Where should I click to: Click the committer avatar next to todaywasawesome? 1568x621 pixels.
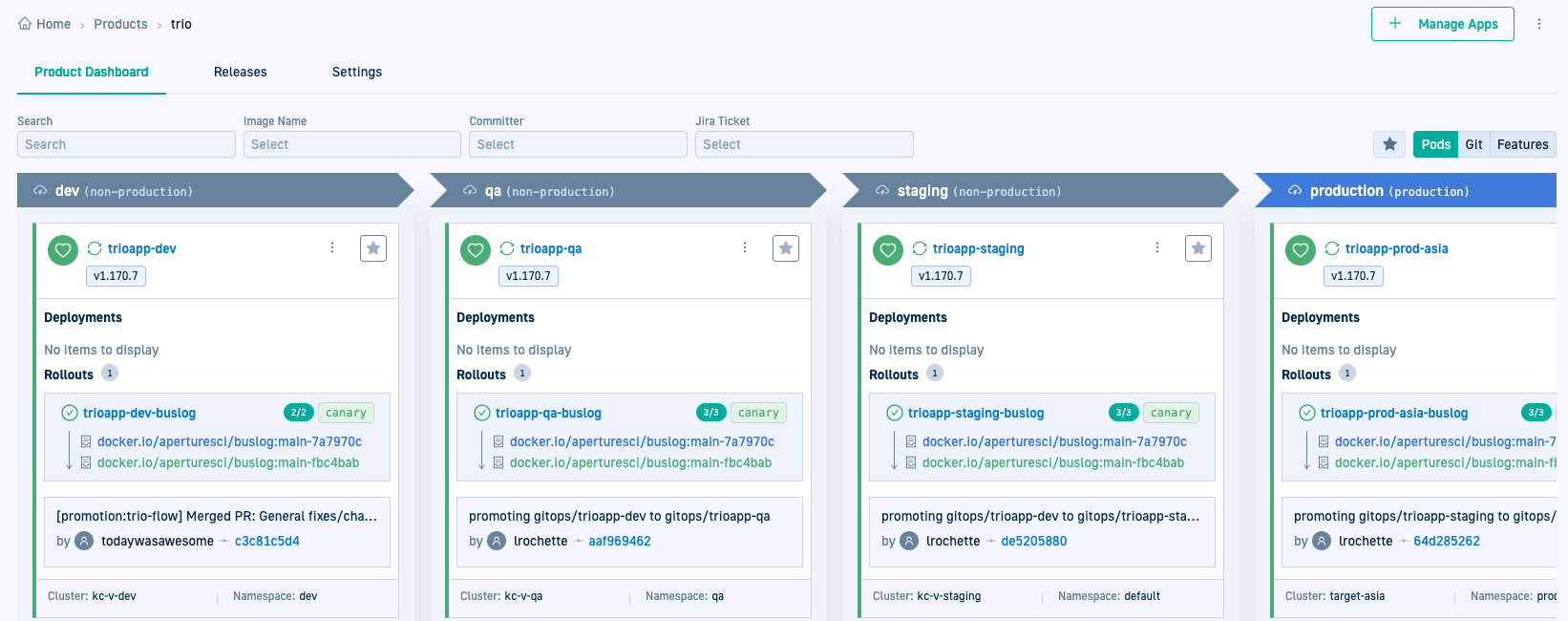click(85, 541)
